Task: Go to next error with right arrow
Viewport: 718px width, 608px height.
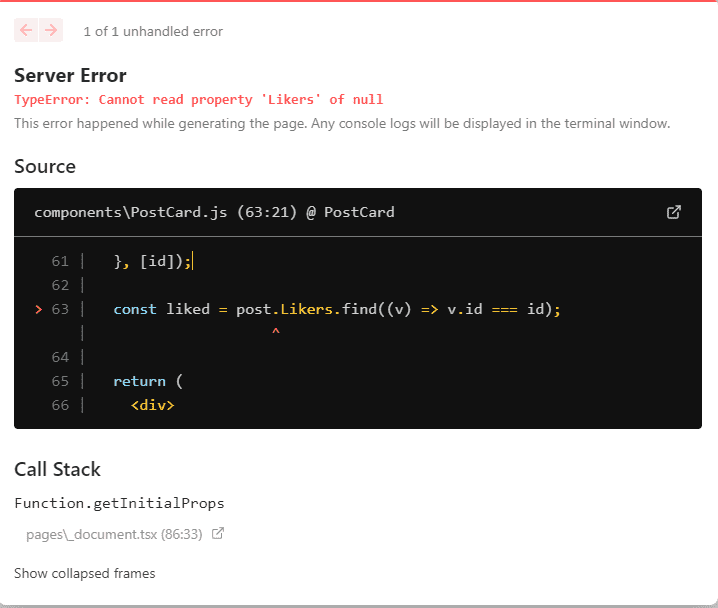Action: point(51,30)
